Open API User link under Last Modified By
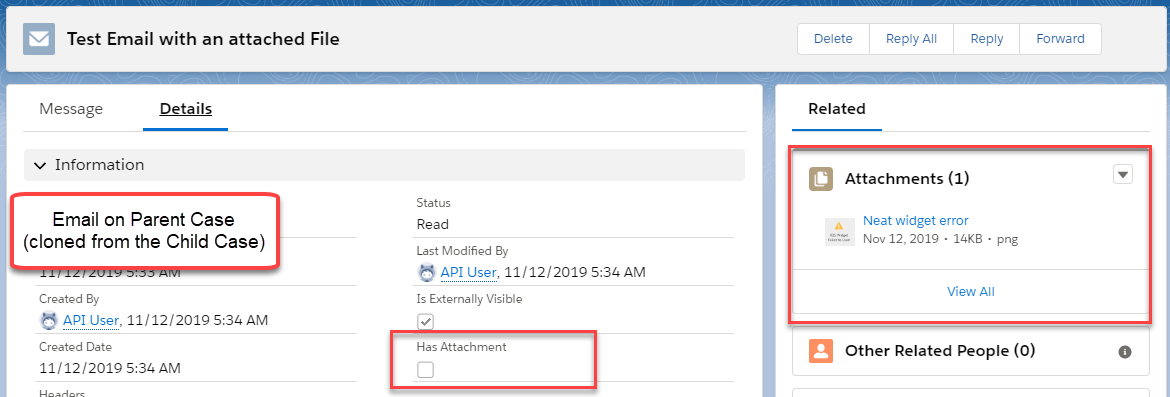 [468, 272]
